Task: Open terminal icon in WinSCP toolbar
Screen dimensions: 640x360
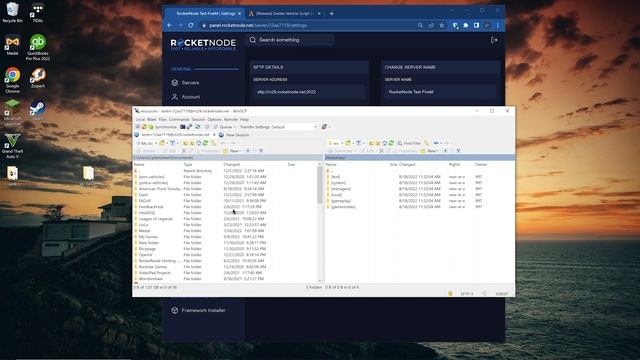Action: tap(183, 127)
